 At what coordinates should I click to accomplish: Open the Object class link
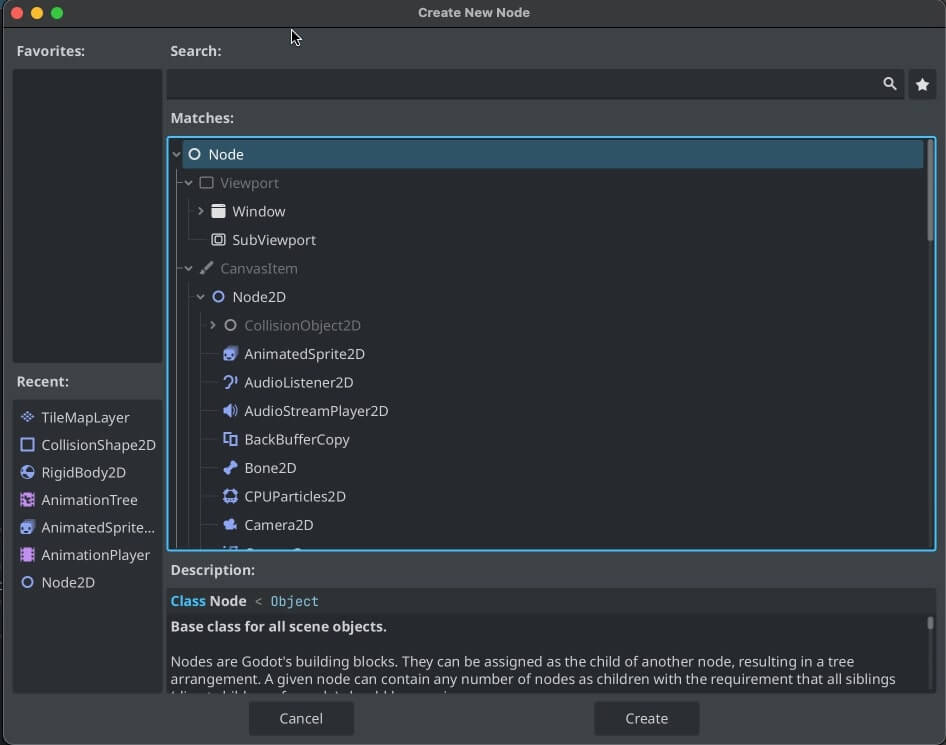pyautogui.click(x=294, y=601)
